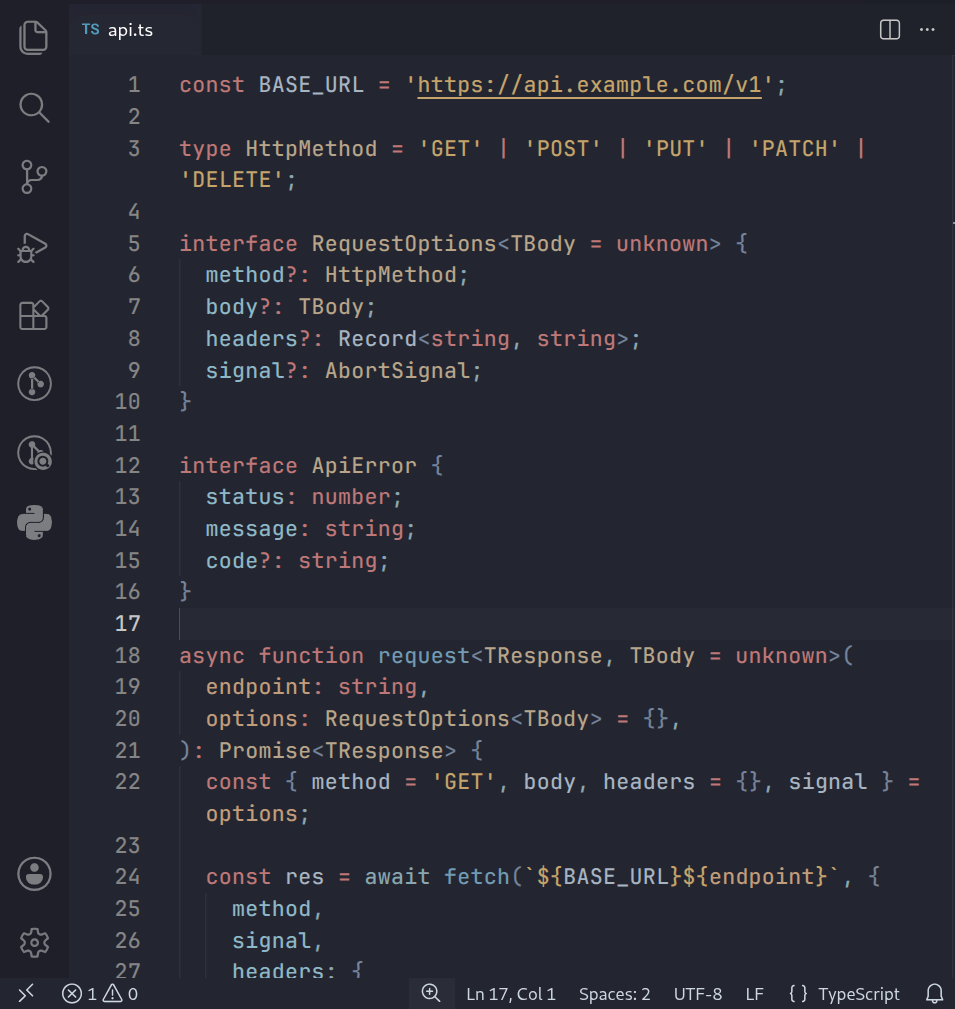
Task: Click Promise on line 21
Action: point(265,751)
